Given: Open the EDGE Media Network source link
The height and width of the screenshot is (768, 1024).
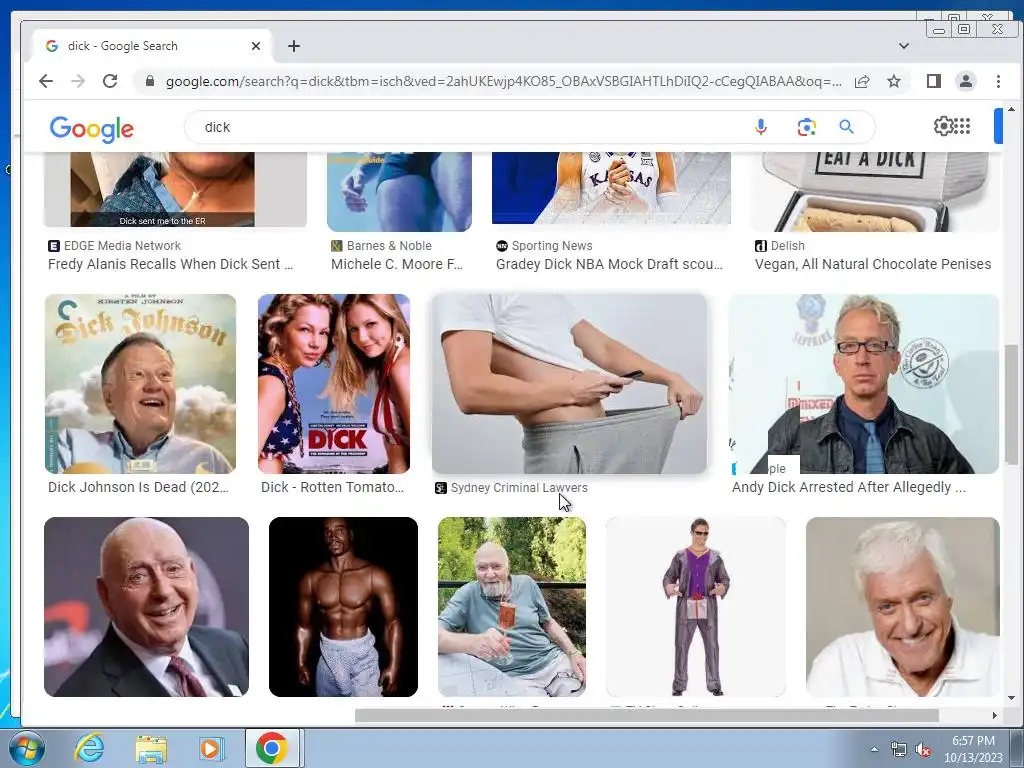Looking at the screenshot, I should click(115, 246).
